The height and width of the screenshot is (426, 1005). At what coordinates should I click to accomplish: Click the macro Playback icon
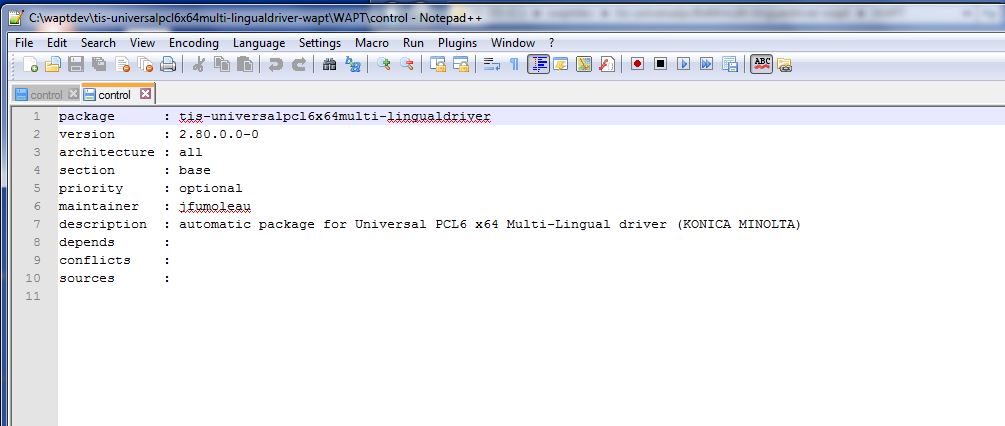683,64
